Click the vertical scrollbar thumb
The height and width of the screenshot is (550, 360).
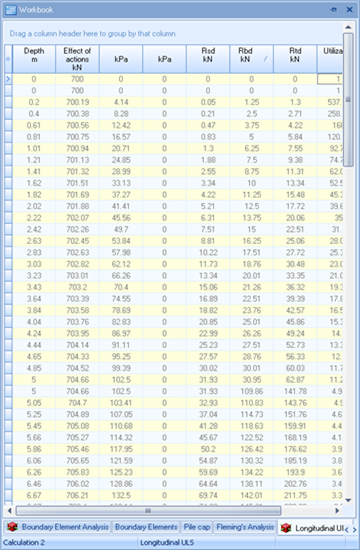tap(348, 100)
